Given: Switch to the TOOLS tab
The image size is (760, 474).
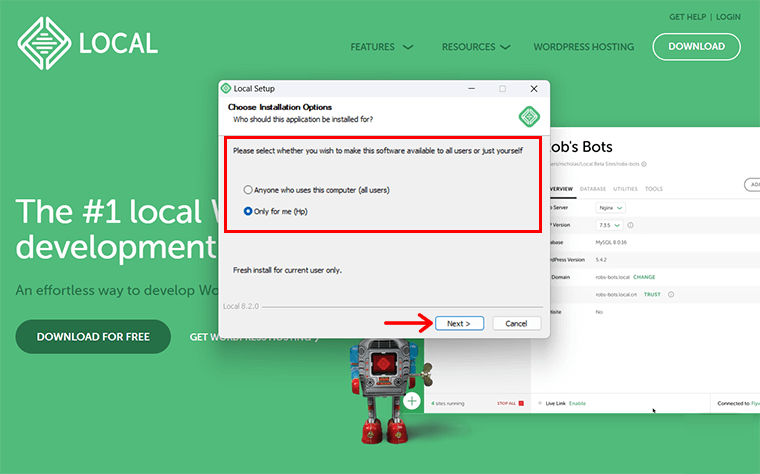Looking at the screenshot, I should point(654,189).
